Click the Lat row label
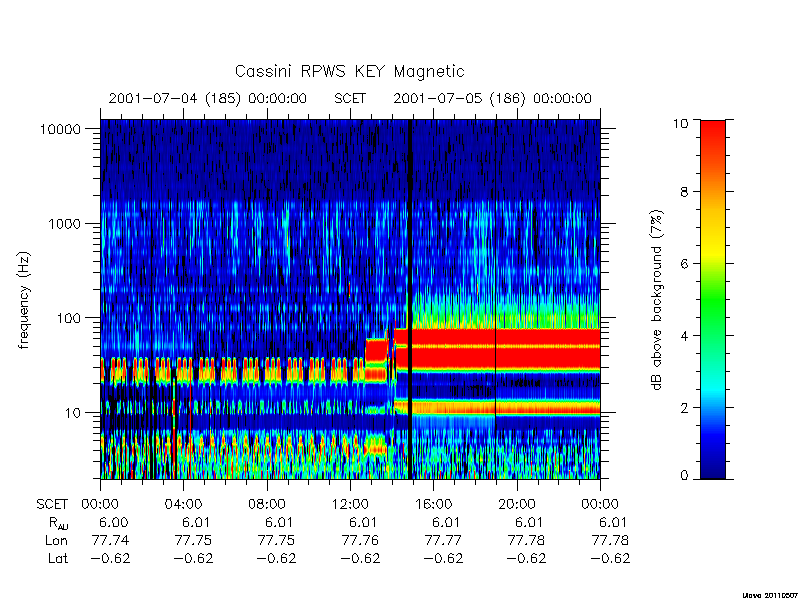The image size is (800, 600). pos(58,559)
